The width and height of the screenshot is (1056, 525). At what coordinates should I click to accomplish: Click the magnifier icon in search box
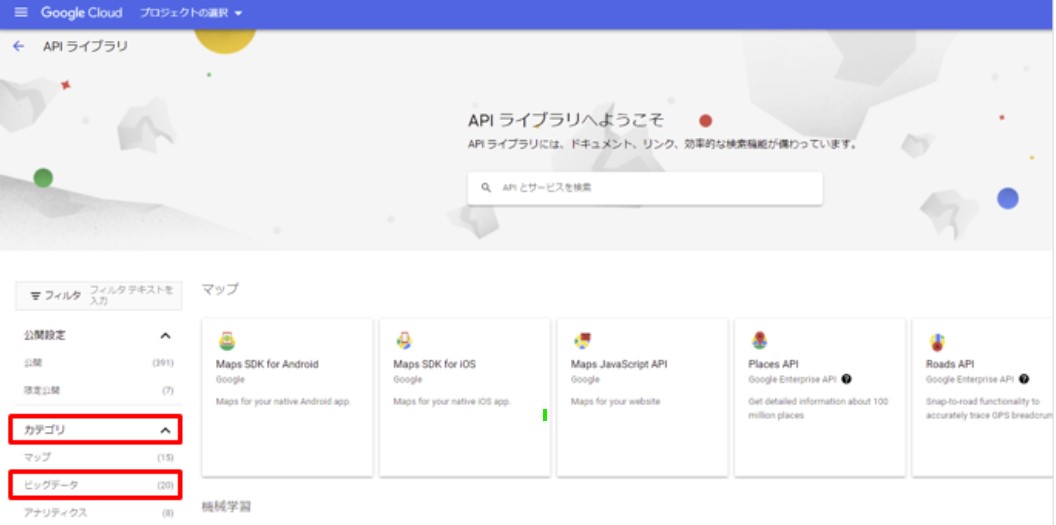486,188
